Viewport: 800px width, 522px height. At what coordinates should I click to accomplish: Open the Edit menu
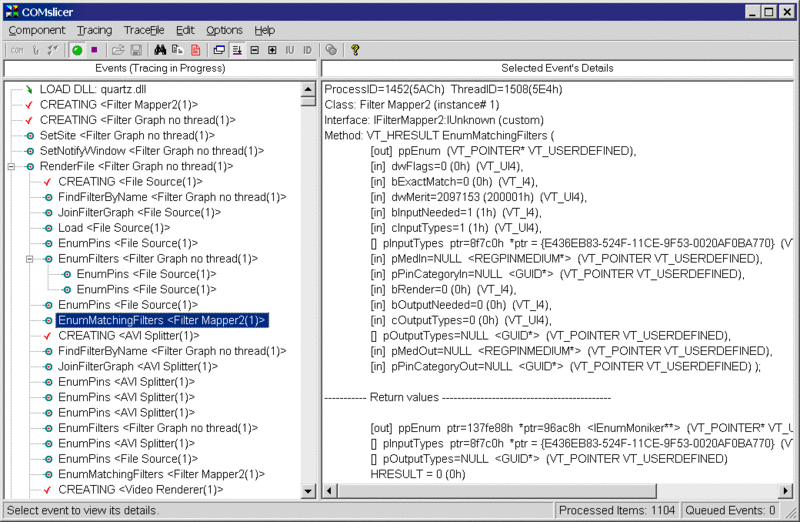tap(185, 30)
